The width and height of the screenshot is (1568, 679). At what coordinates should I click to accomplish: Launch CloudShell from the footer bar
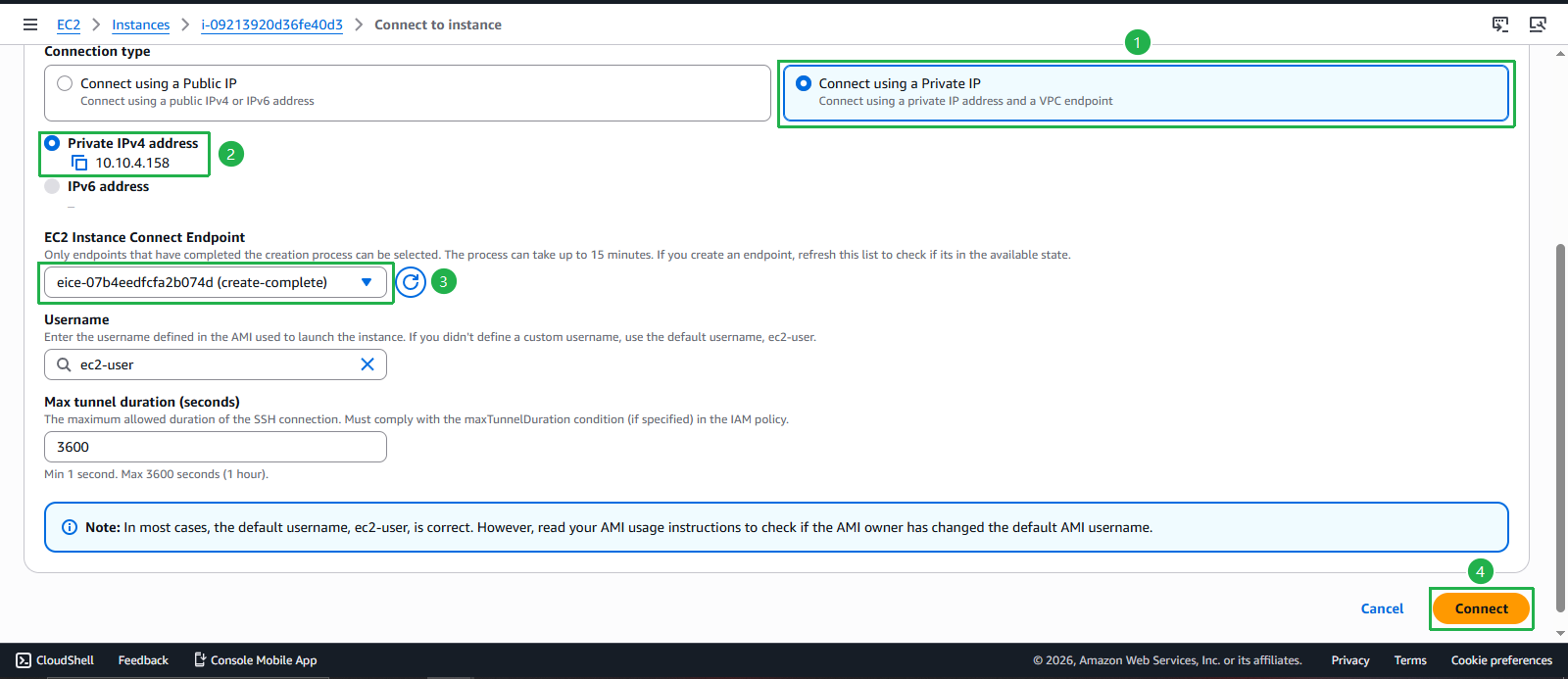click(x=55, y=660)
